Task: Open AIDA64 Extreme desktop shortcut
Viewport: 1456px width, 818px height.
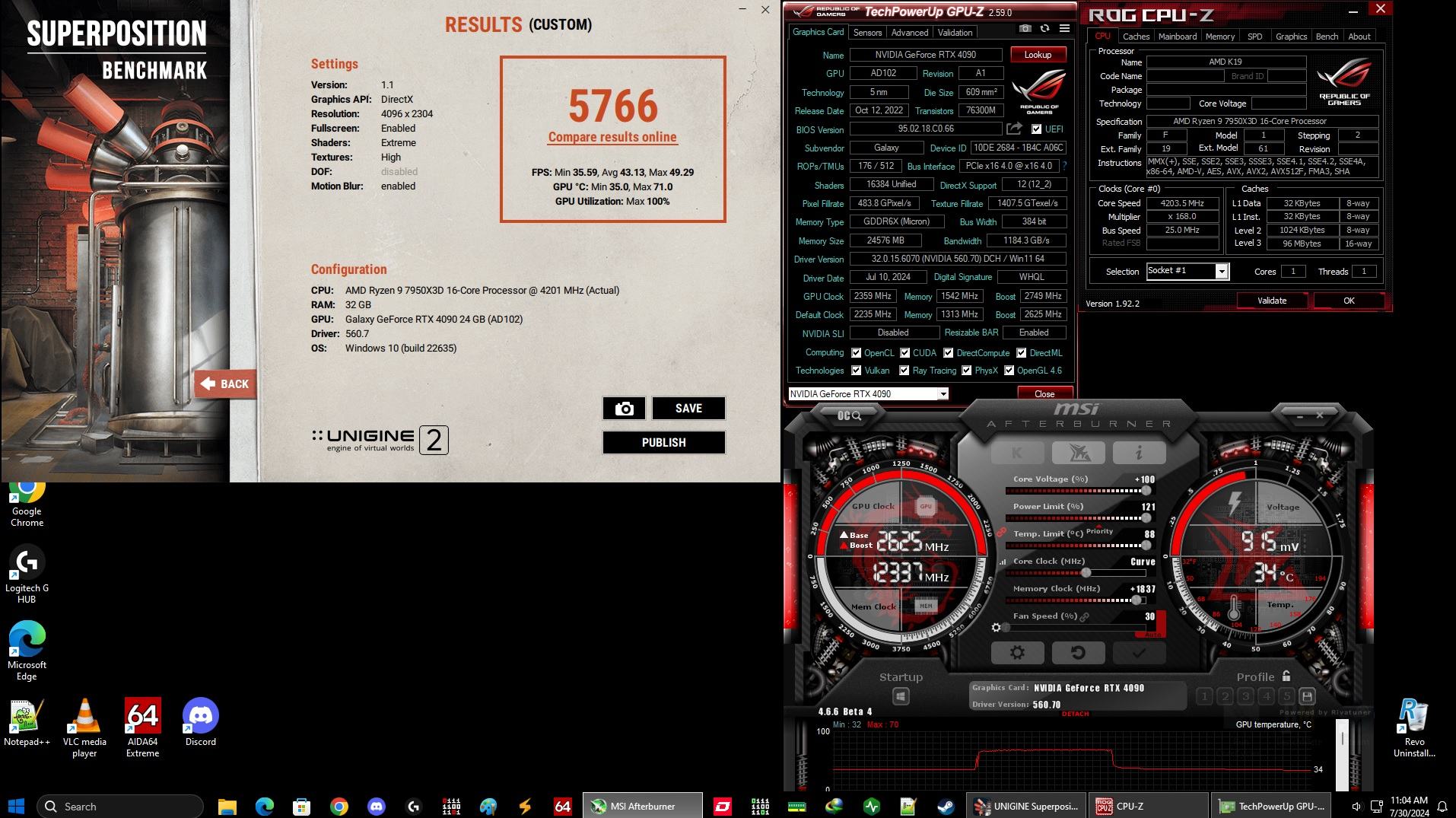Action: pos(143,728)
